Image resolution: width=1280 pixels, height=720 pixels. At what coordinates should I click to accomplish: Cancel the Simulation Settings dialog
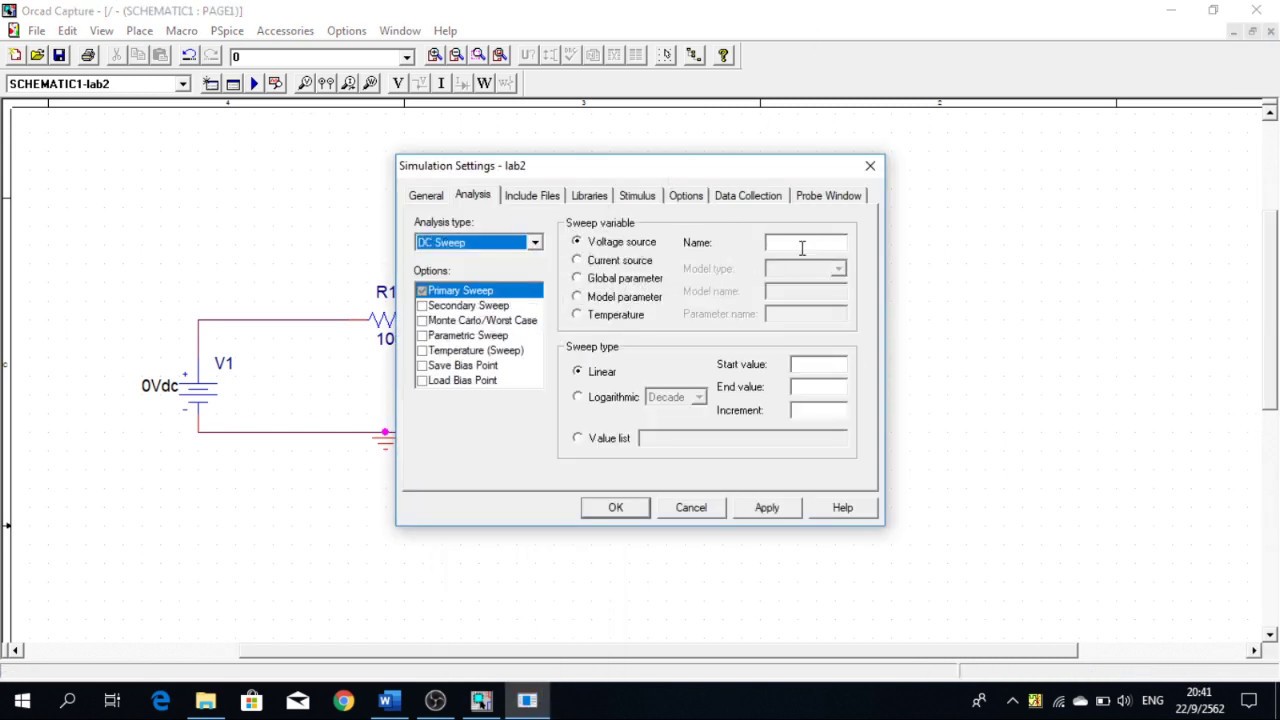click(x=691, y=508)
